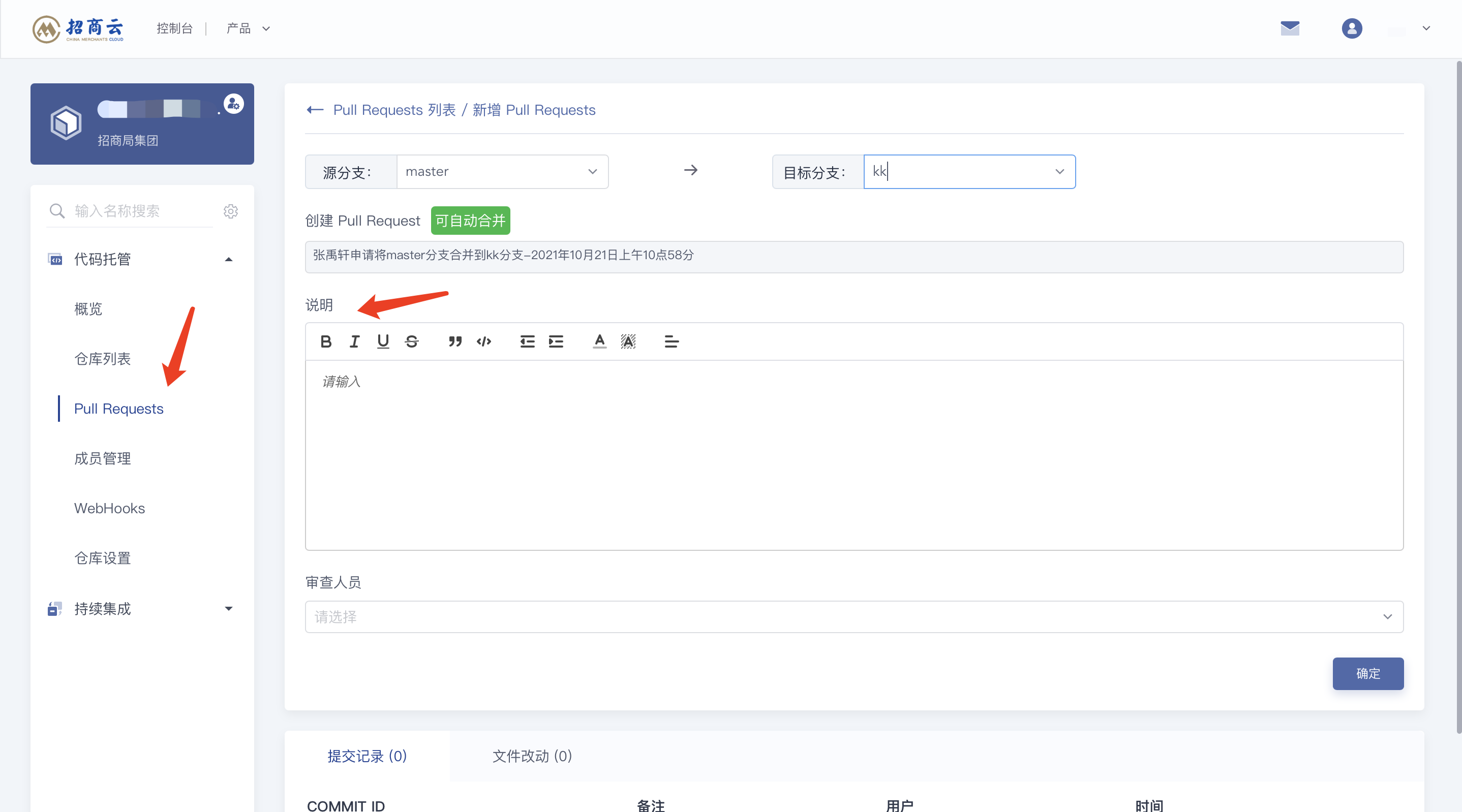The height and width of the screenshot is (812, 1462).
Task: Open the mail messages icon
Action: point(1290,28)
